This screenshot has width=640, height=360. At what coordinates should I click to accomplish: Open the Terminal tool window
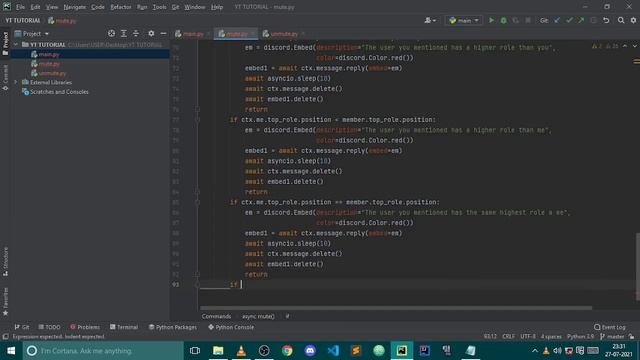(x=124, y=327)
